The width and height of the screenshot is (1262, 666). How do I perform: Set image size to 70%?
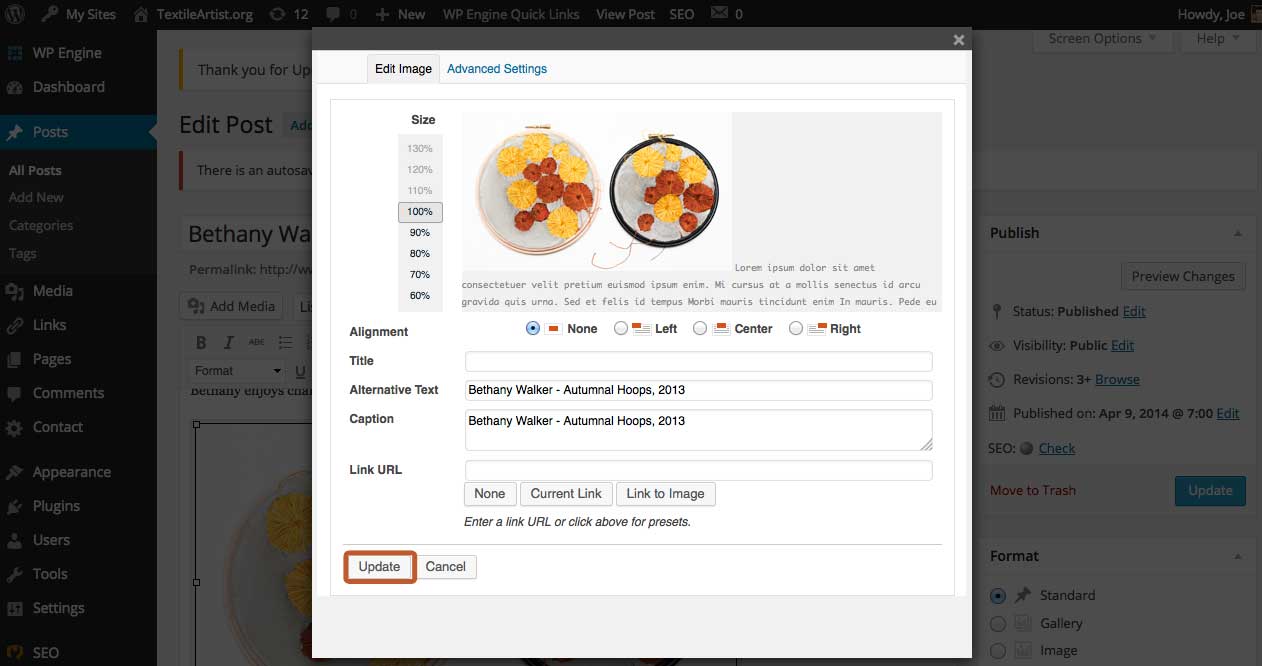click(x=420, y=275)
